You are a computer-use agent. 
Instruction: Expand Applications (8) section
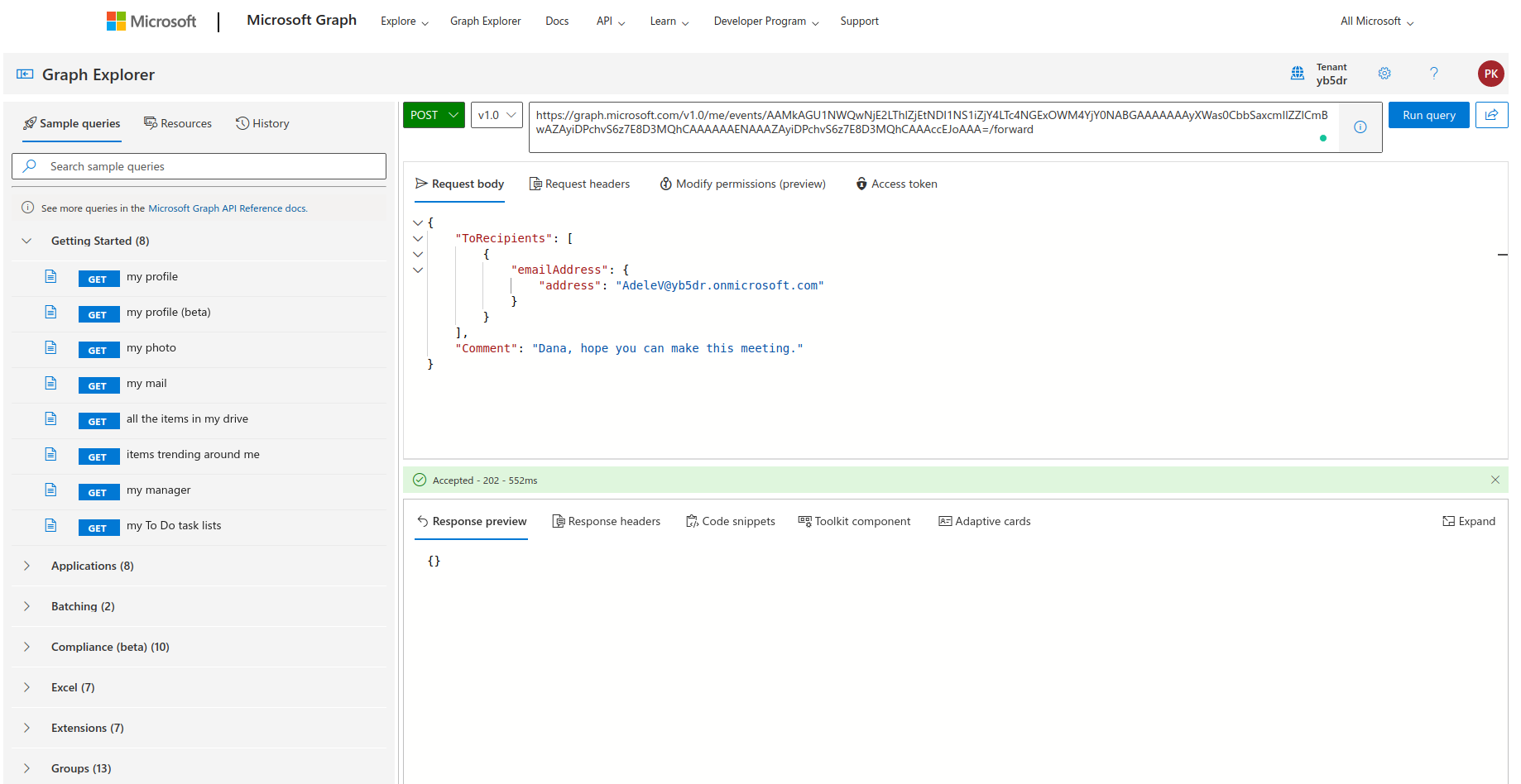coord(26,566)
